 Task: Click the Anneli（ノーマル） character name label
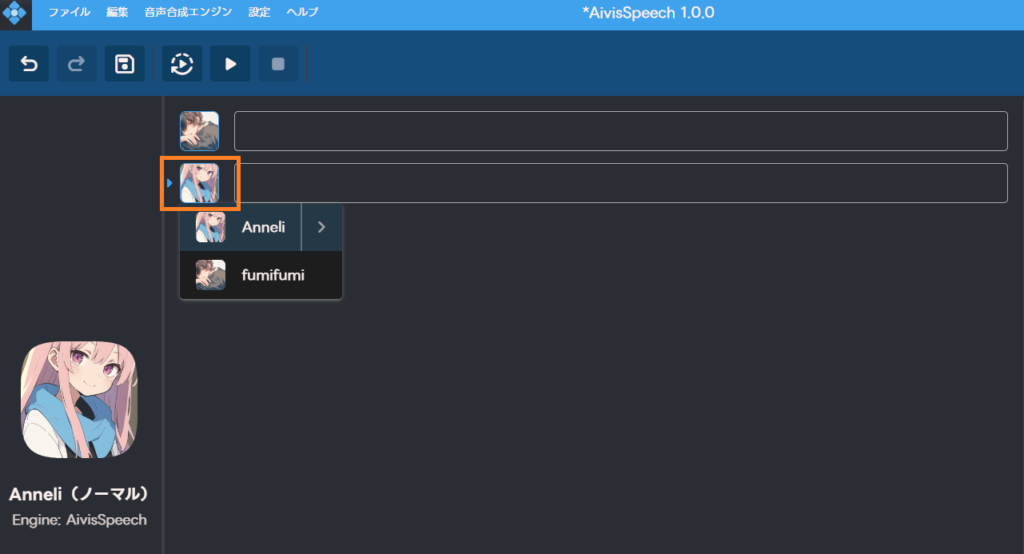[x=79, y=494]
